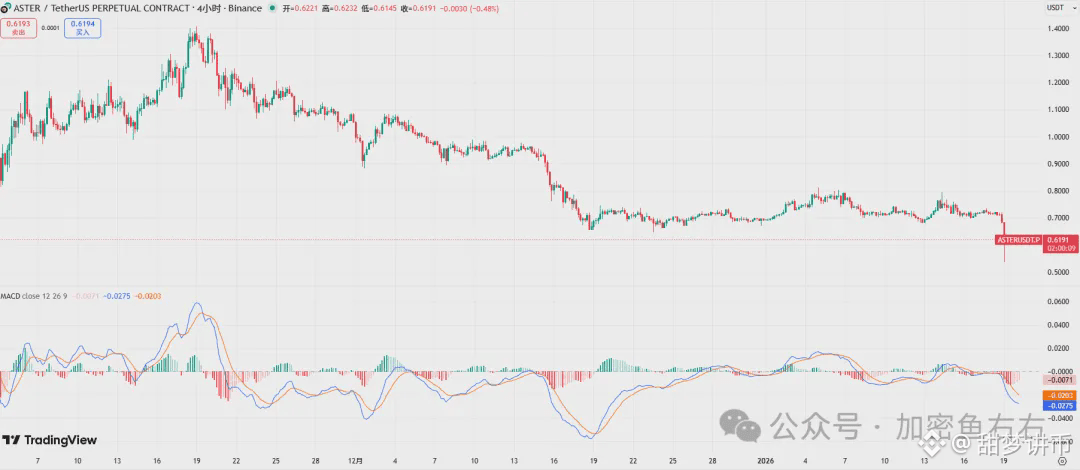Click the −0.0400 MACD axis label
Screen dimensions: 1080x470
[1058, 418]
